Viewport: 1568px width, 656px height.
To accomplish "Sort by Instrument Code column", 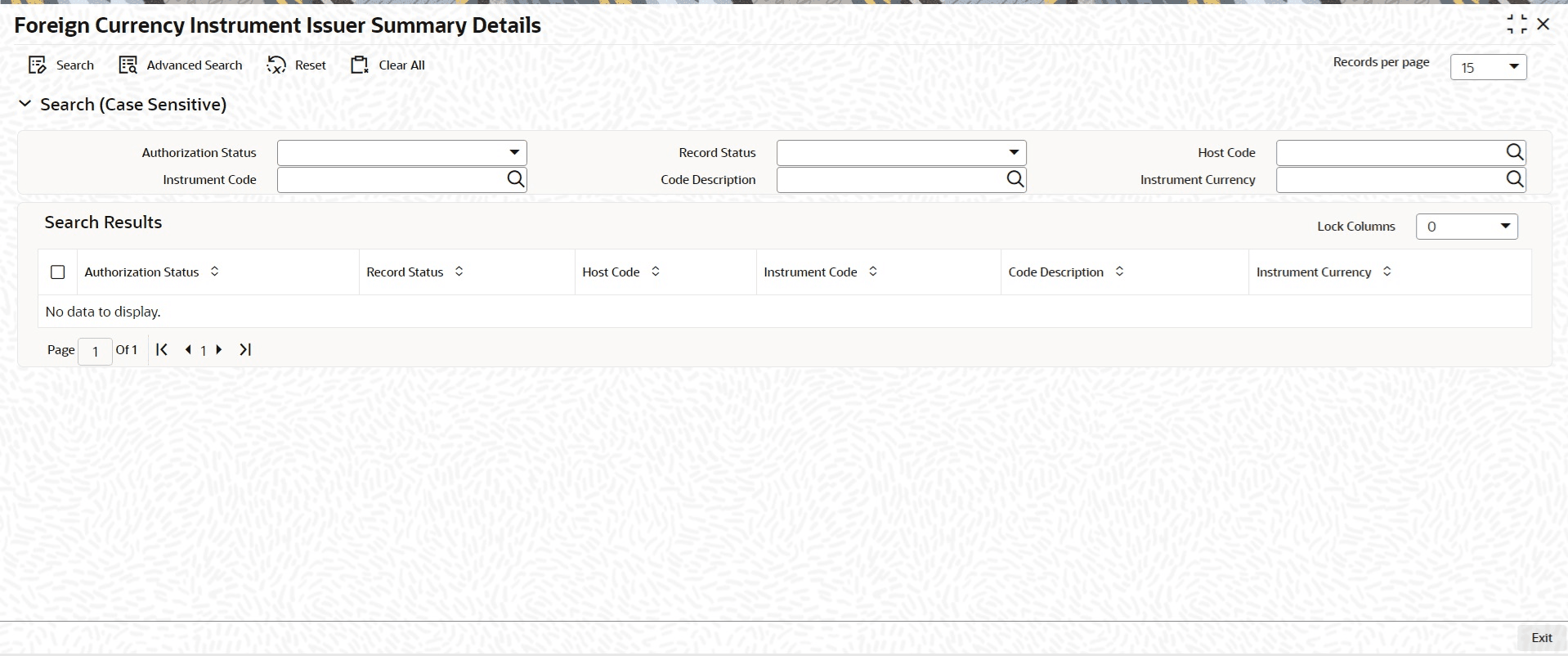I will pos(872,272).
